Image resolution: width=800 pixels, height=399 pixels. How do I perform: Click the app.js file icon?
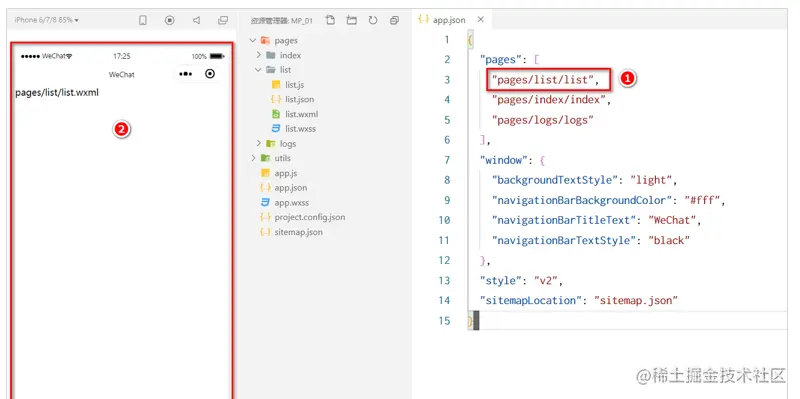tap(265, 173)
